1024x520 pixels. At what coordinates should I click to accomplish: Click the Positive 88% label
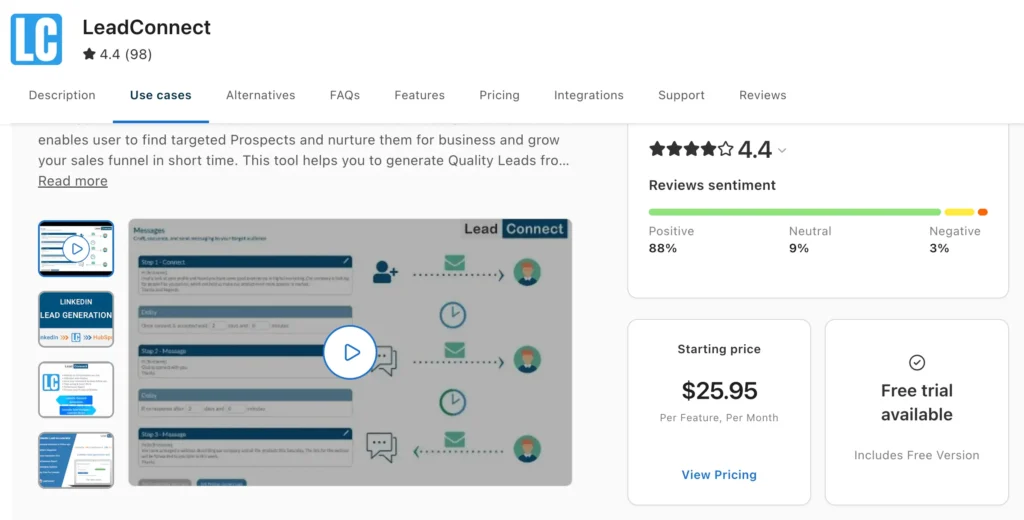coord(671,240)
